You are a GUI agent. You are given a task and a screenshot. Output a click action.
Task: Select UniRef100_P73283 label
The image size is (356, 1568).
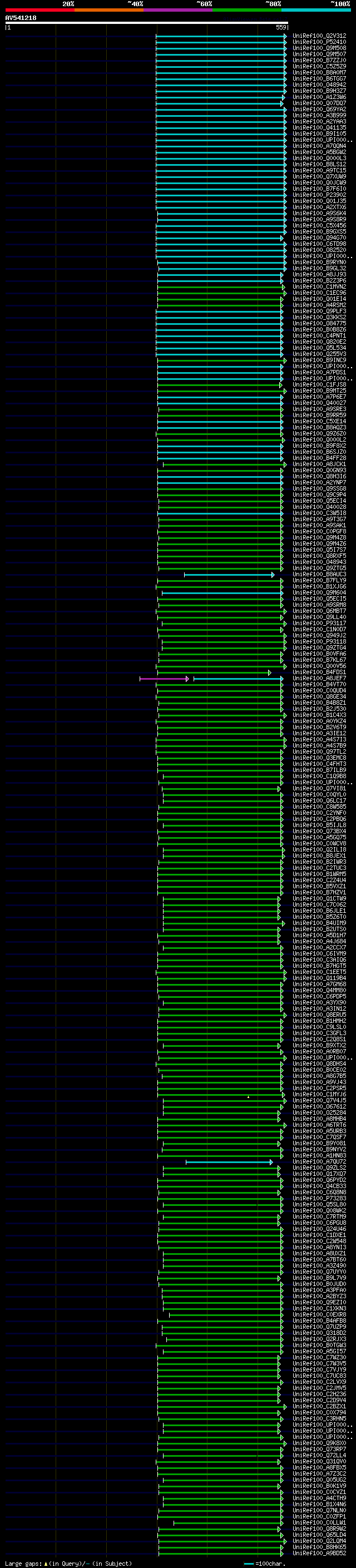[319, 1198]
